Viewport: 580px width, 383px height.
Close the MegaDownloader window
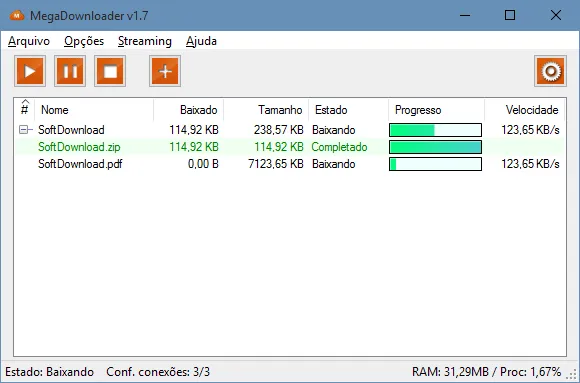(x=556, y=16)
